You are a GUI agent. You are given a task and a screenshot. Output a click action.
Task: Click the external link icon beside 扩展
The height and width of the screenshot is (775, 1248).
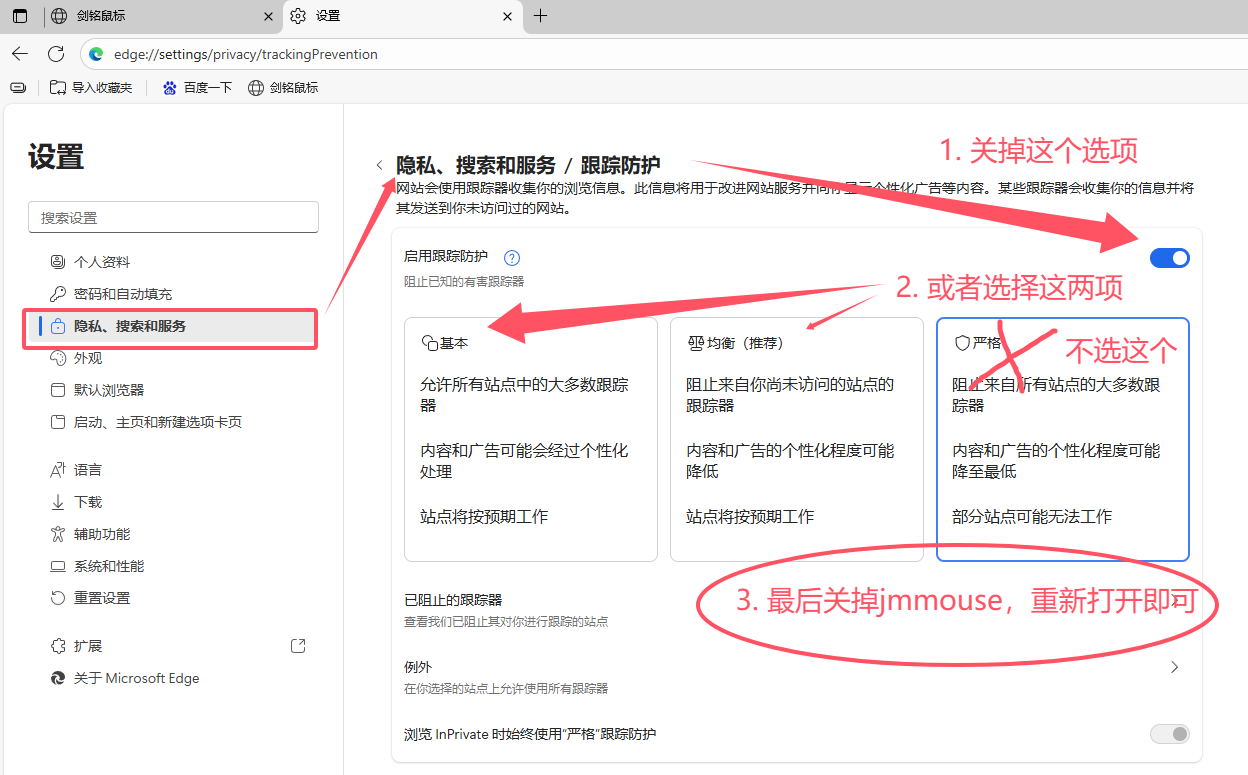click(x=298, y=646)
